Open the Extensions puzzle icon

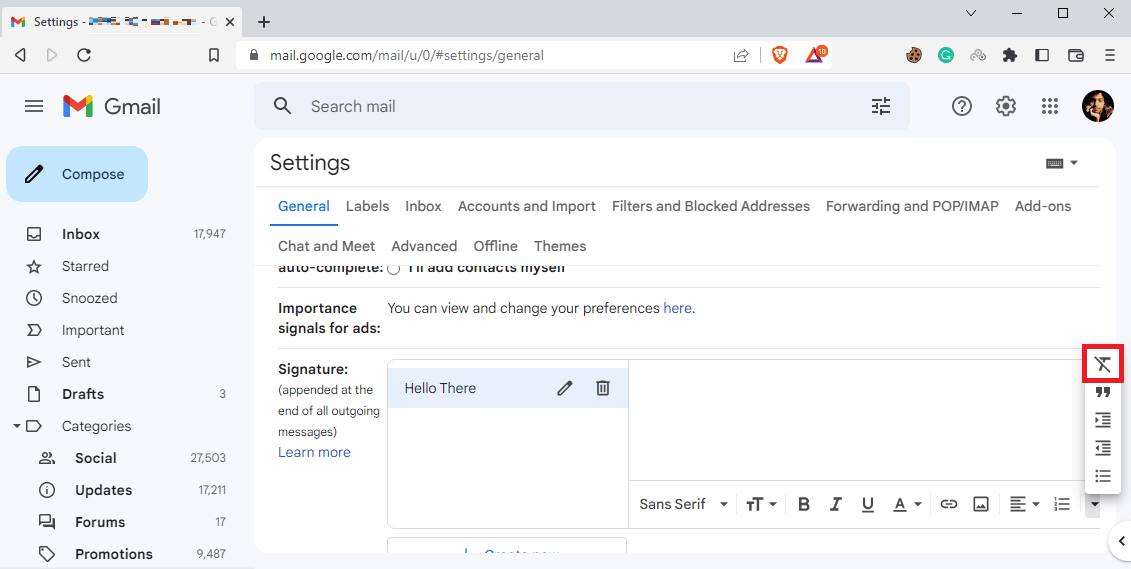point(1010,55)
